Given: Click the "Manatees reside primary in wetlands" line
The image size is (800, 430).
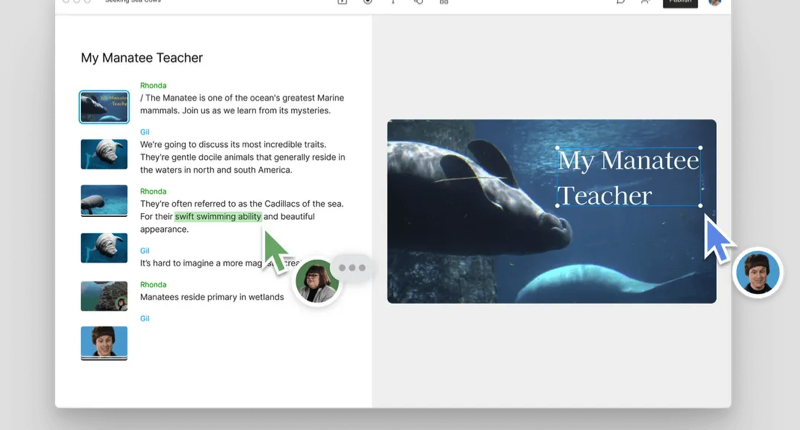Looking at the screenshot, I should (212, 297).
